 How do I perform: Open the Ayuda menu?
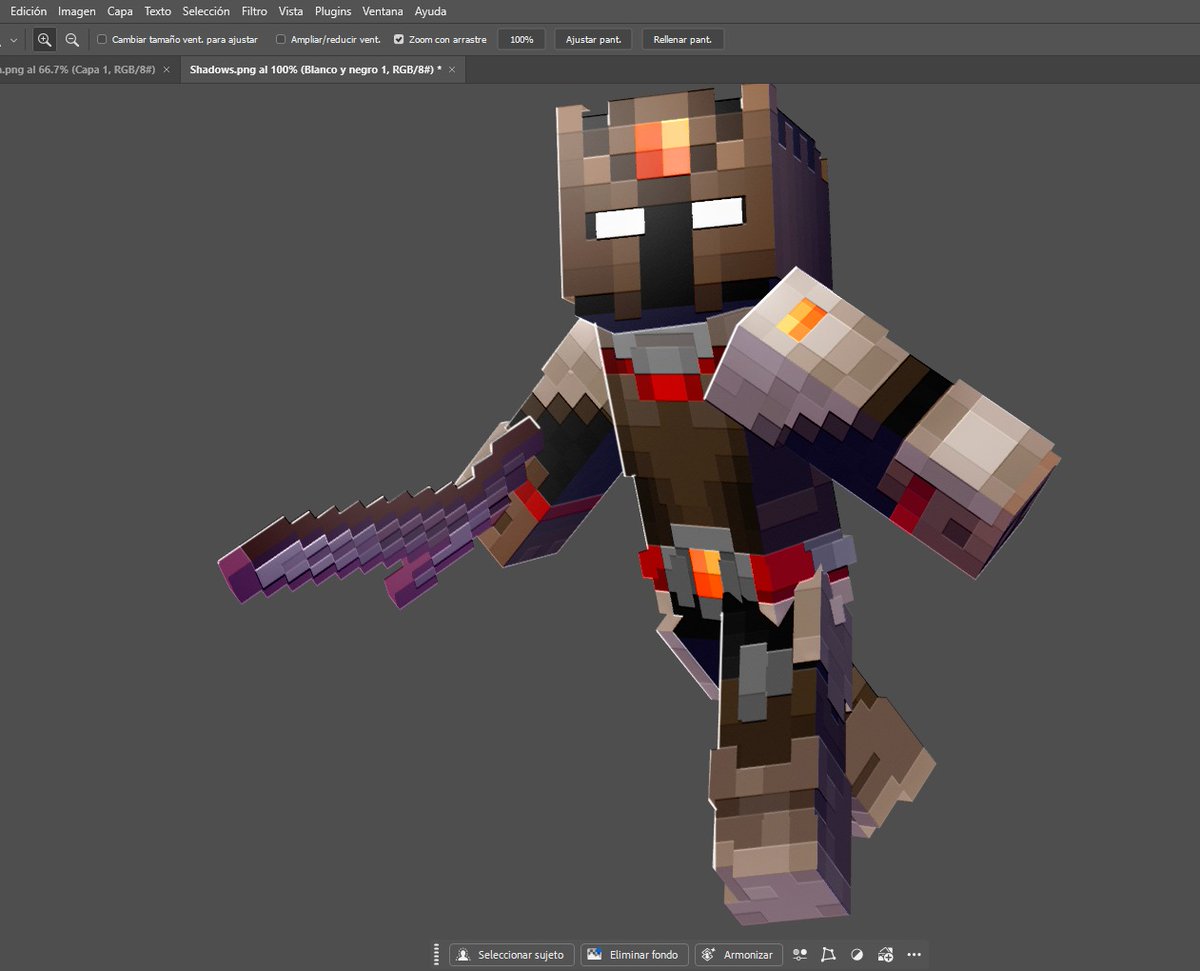pyautogui.click(x=430, y=11)
